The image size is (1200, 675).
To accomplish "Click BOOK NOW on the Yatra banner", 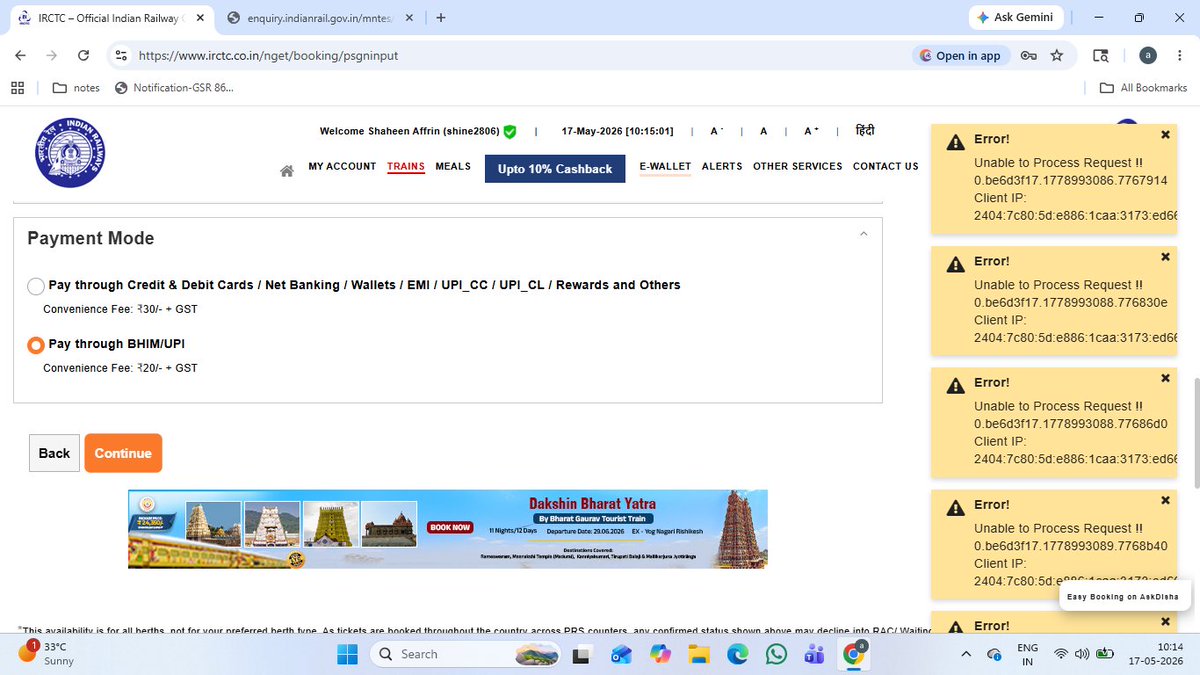I will coord(449,527).
